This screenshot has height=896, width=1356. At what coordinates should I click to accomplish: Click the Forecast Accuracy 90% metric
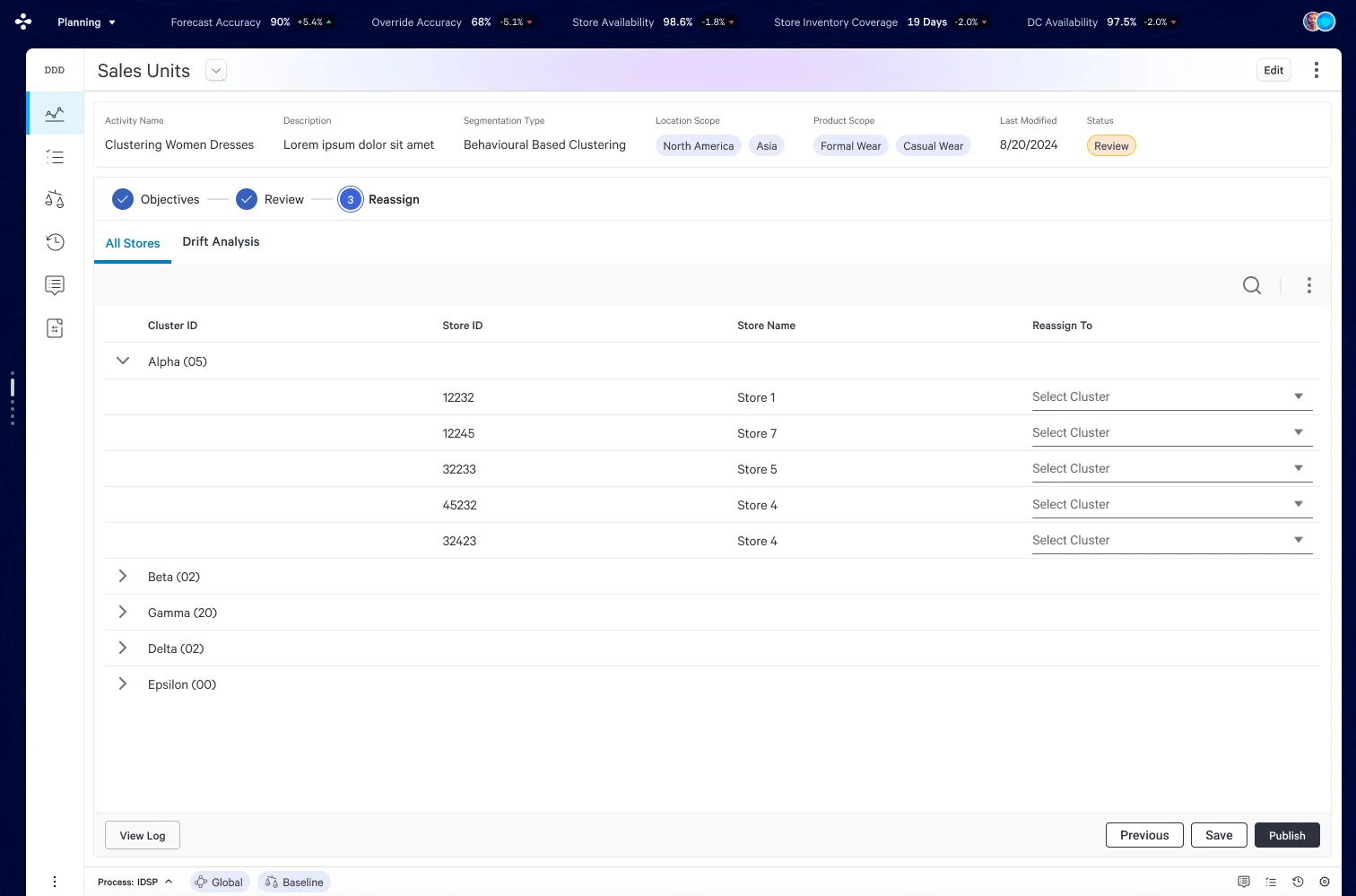click(252, 22)
